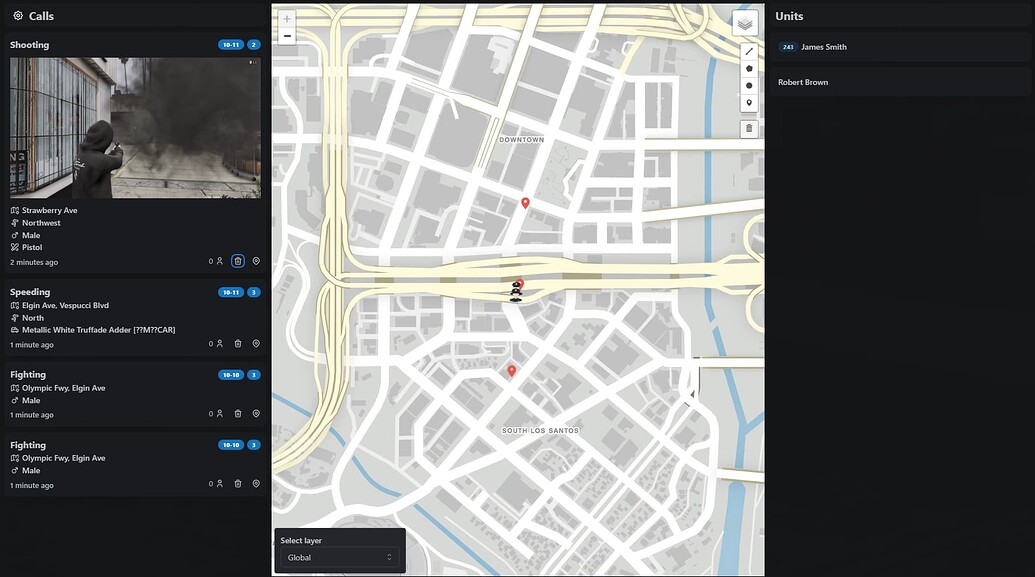Click the trash icon on the Shooting call
1035x577 pixels.
coord(237,260)
